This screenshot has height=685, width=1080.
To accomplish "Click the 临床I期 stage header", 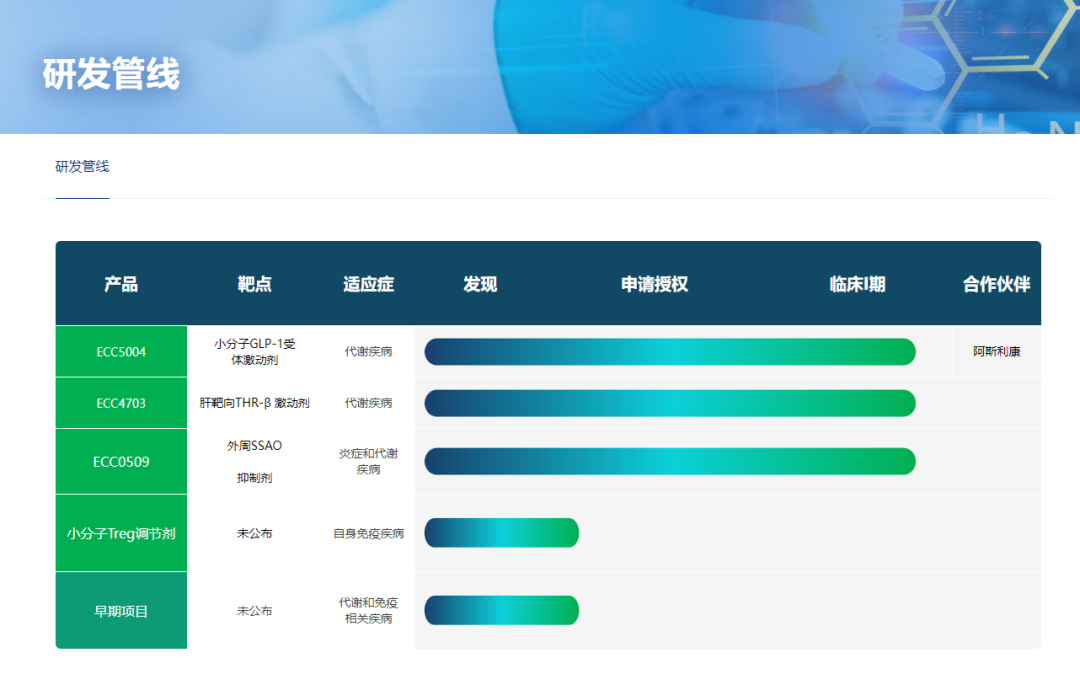I will (857, 284).
